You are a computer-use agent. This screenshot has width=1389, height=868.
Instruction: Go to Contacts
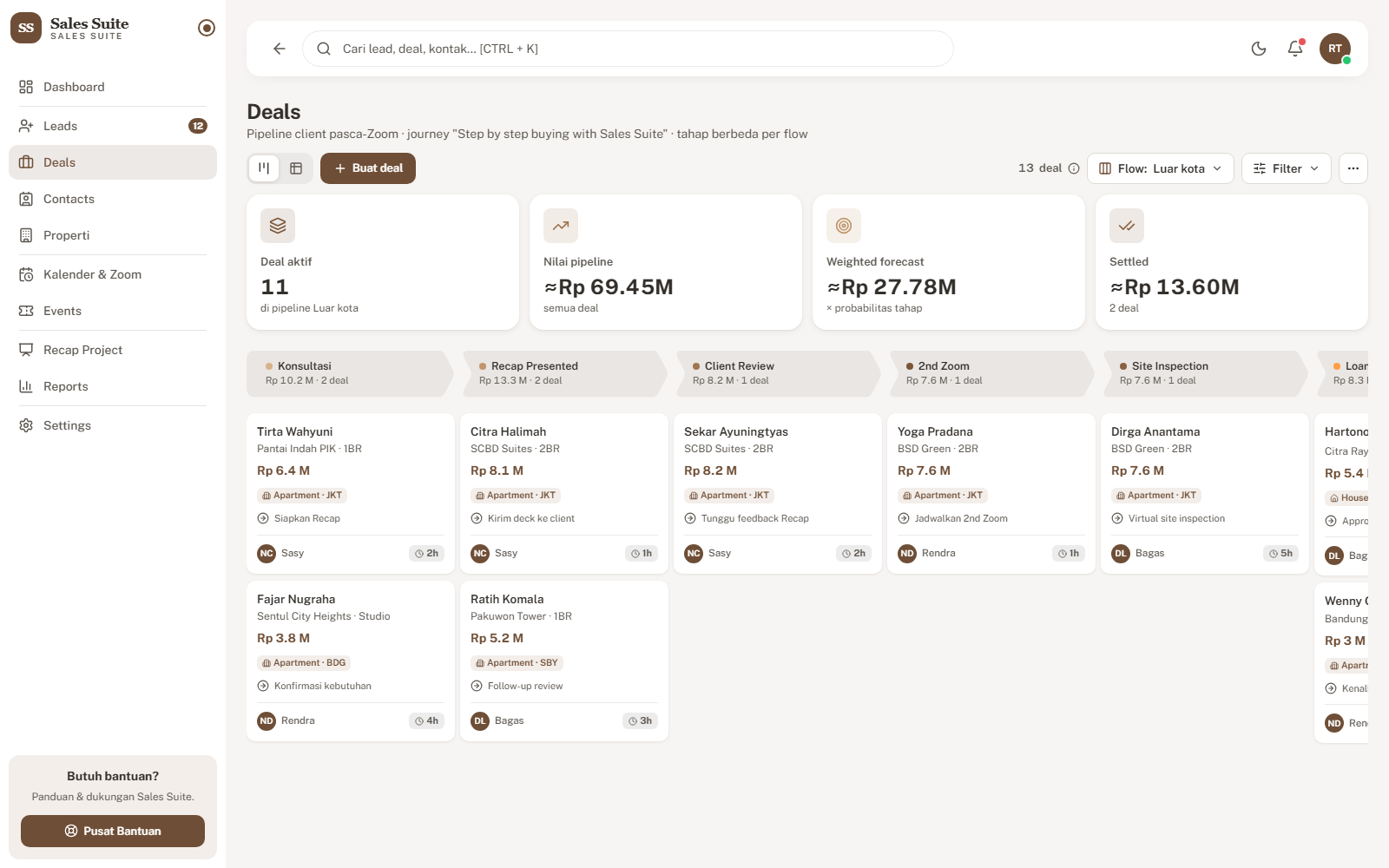tap(113, 199)
